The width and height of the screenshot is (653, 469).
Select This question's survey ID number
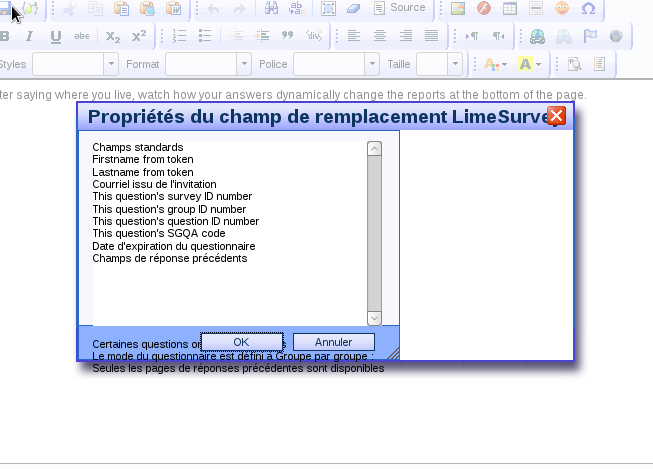tap(172, 196)
